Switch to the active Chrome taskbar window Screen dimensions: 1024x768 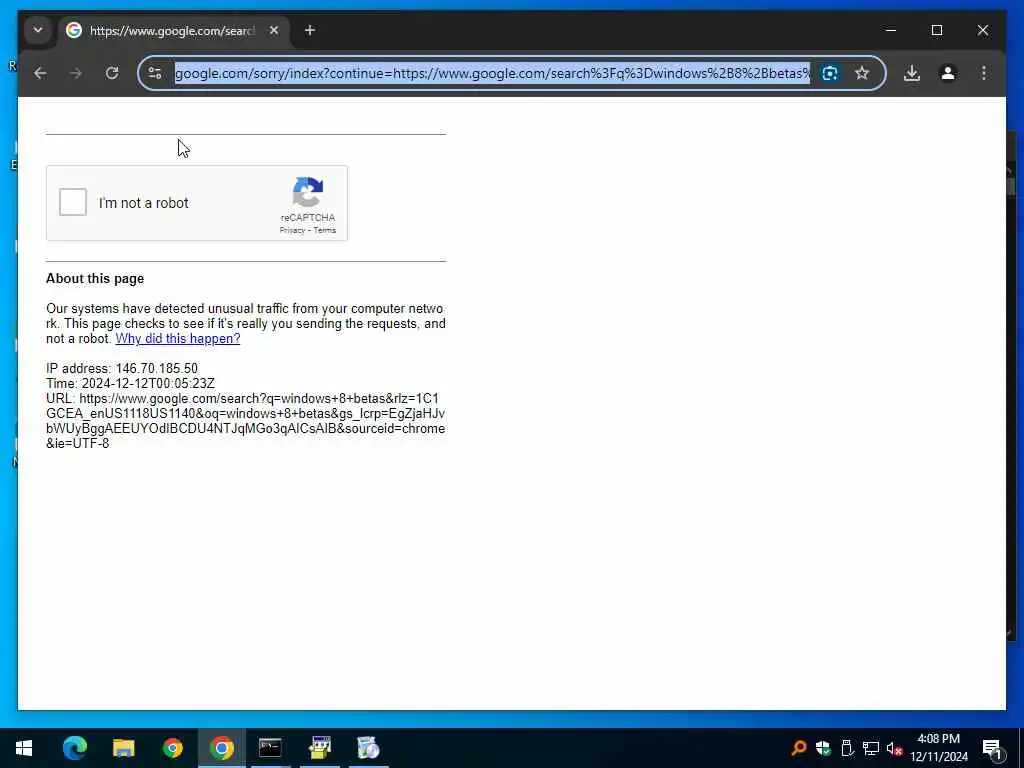[x=222, y=748]
